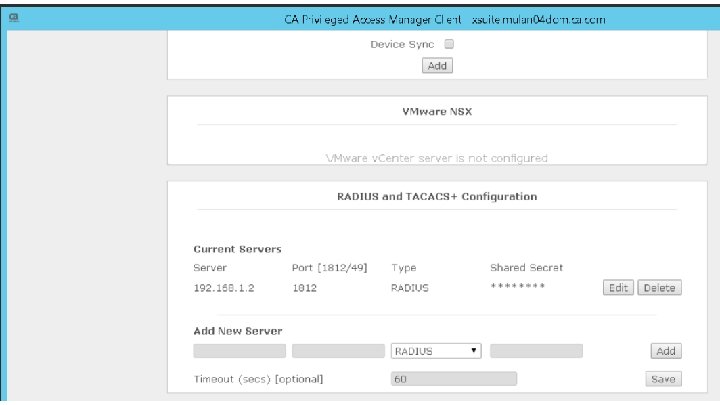Click the Device Sync label
The width and height of the screenshot is (720, 405).
pyautogui.click(x=402, y=45)
